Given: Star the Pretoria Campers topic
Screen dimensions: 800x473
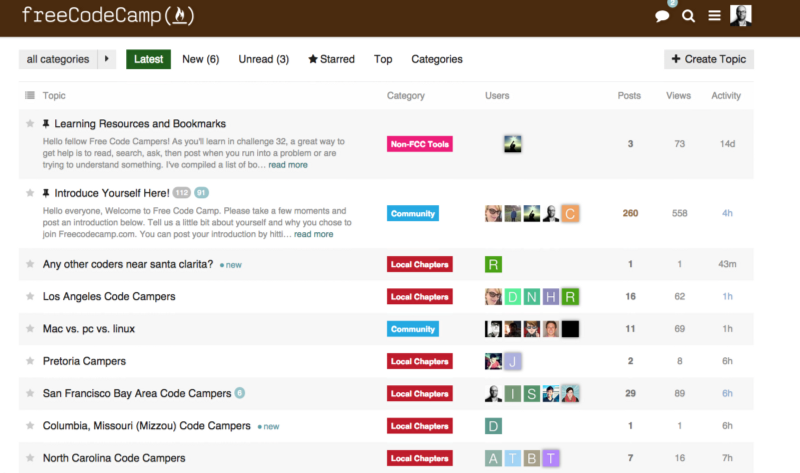Looking at the screenshot, I should (30, 361).
